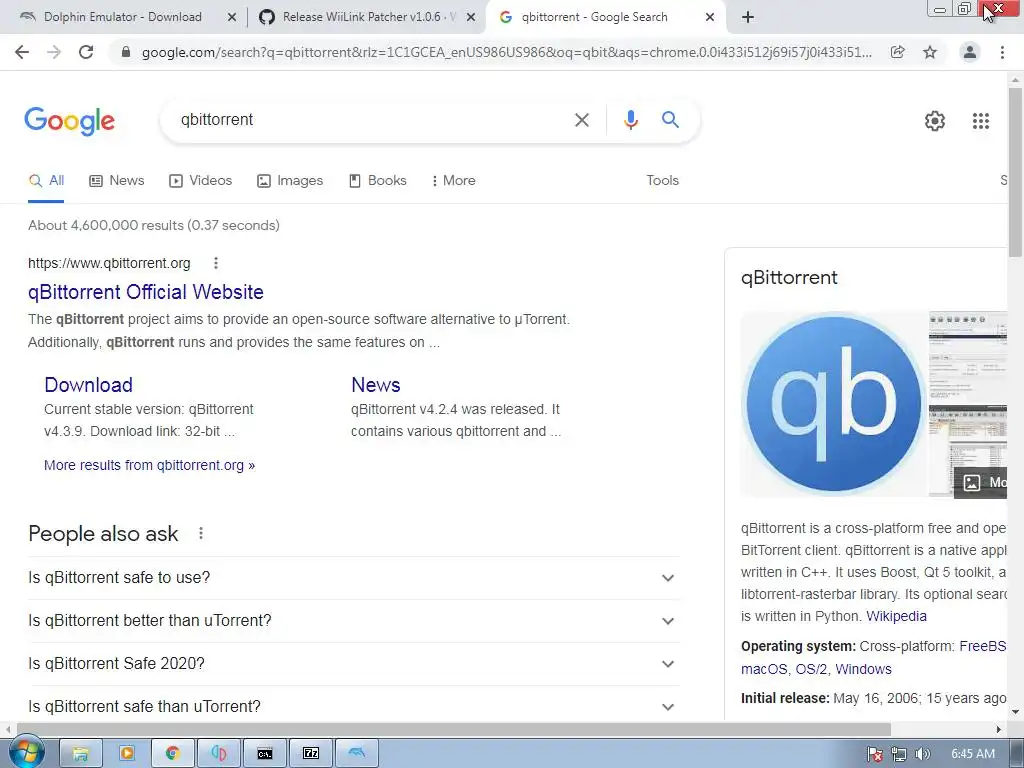Viewport: 1024px width, 768px height.
Task: Open the macOS link
Action: tap(763, 669)
